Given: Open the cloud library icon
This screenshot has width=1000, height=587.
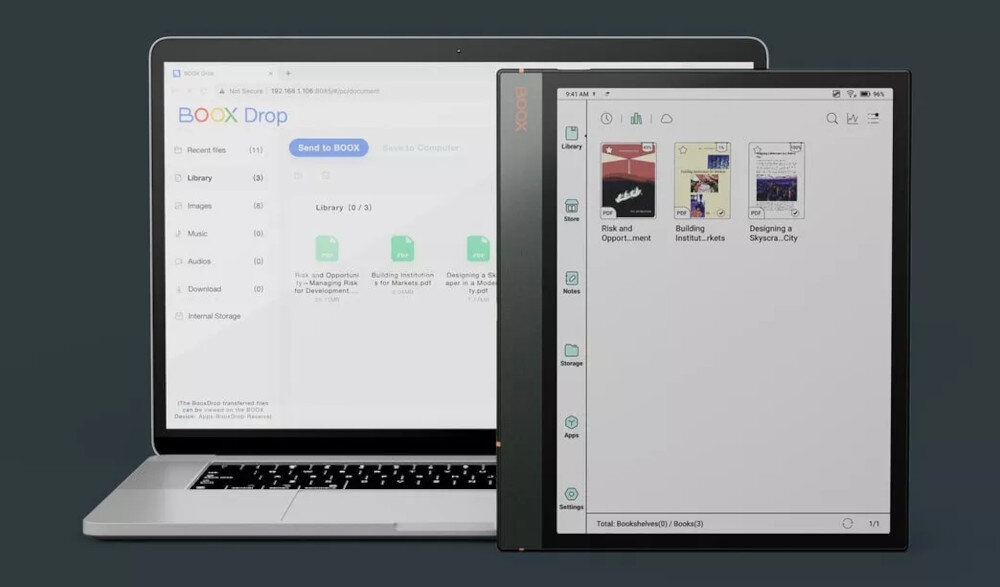Looking at the screenshot, I should point(666,119).
